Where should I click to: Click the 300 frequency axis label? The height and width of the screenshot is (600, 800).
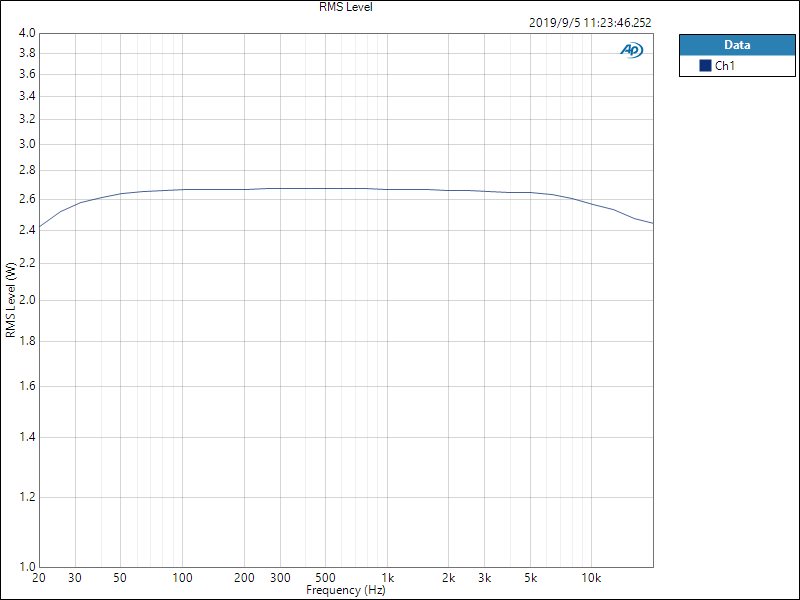(280, 578)
